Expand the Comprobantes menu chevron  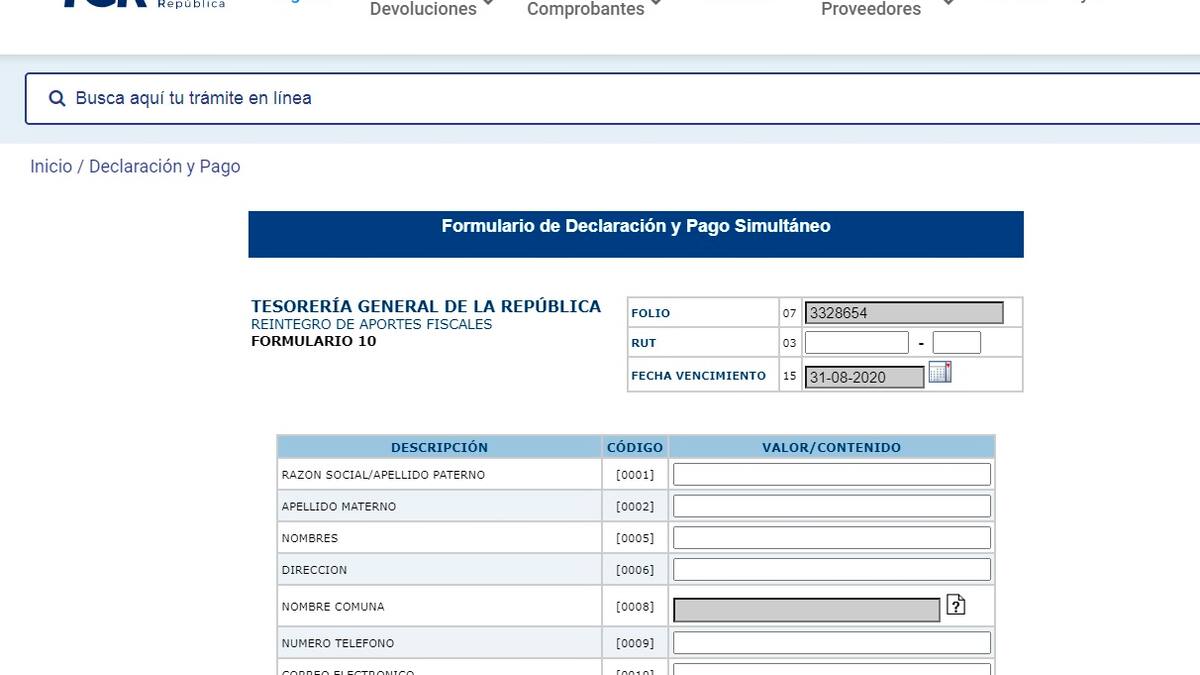(x=656, y=5)
